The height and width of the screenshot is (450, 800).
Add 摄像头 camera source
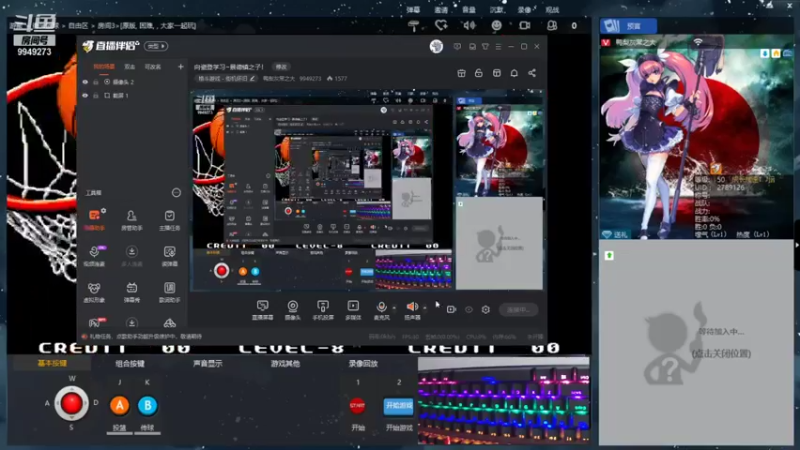point(292,309)
